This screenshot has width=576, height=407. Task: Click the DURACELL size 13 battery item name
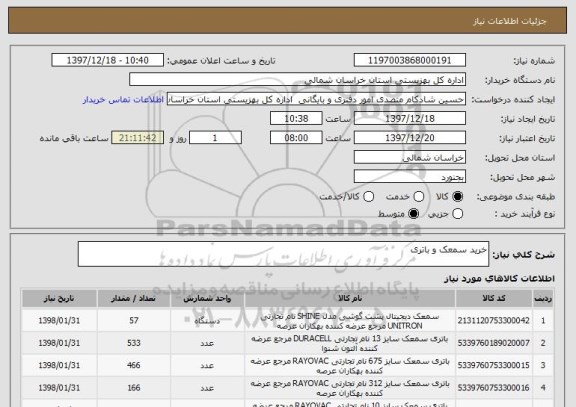pyautogui.click(x=350, y=343)
